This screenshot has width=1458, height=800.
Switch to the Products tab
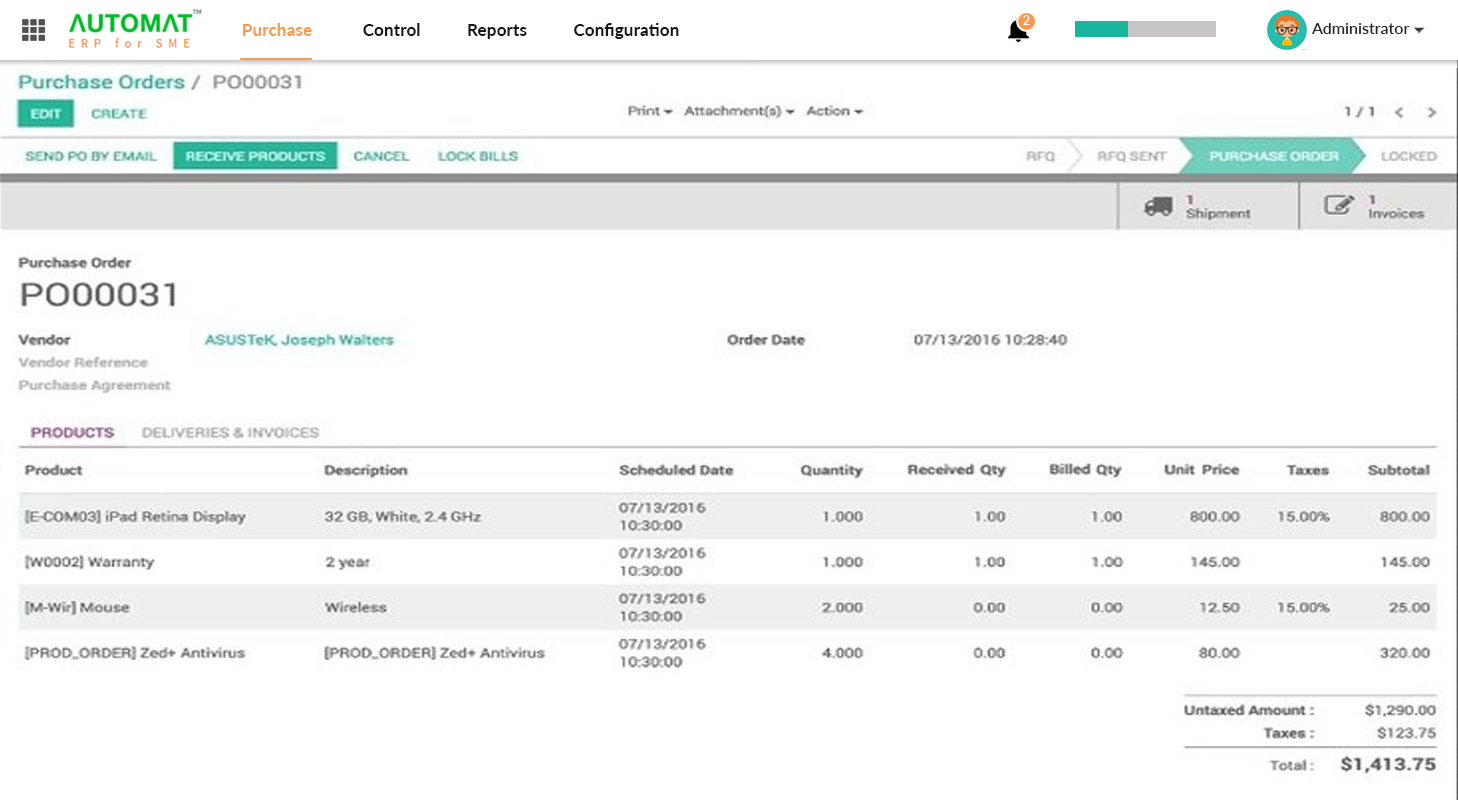(72, 433)
